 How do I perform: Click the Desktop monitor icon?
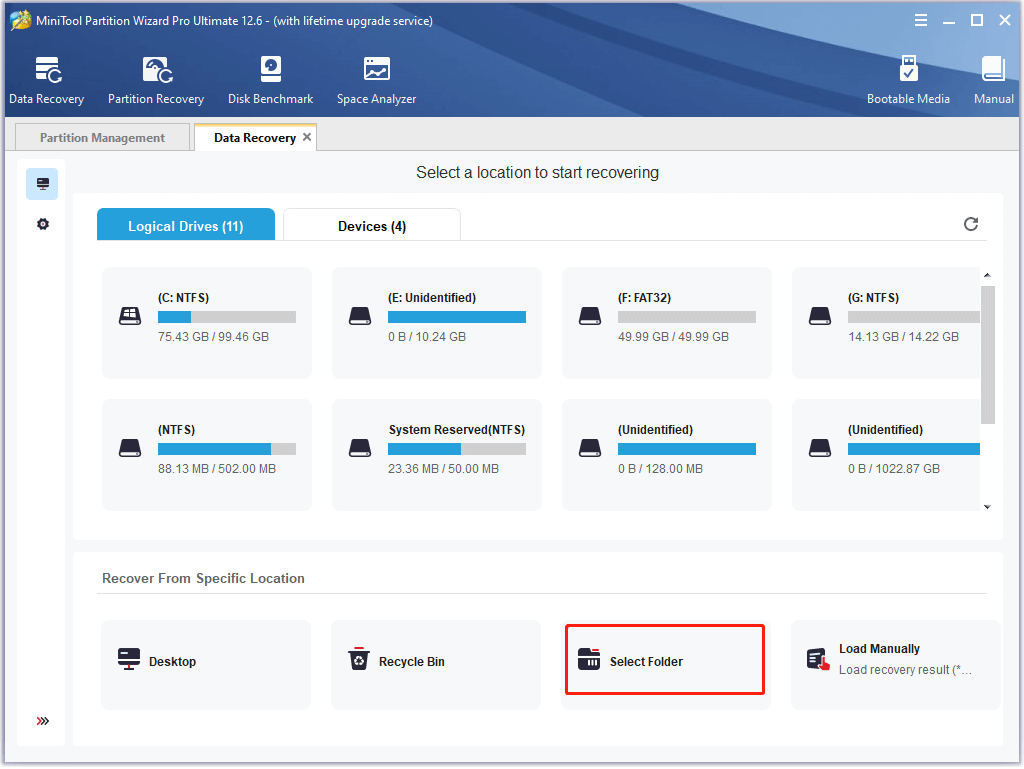click(x=129, y=659)
